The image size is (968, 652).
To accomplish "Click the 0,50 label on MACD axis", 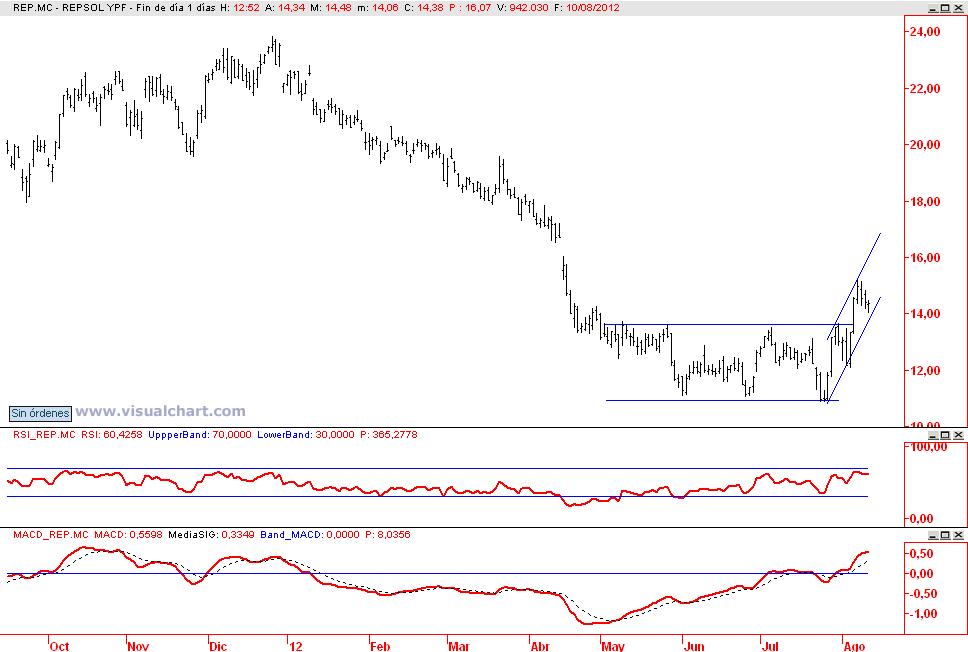I will pyautogui.click(x=922, y=554).
